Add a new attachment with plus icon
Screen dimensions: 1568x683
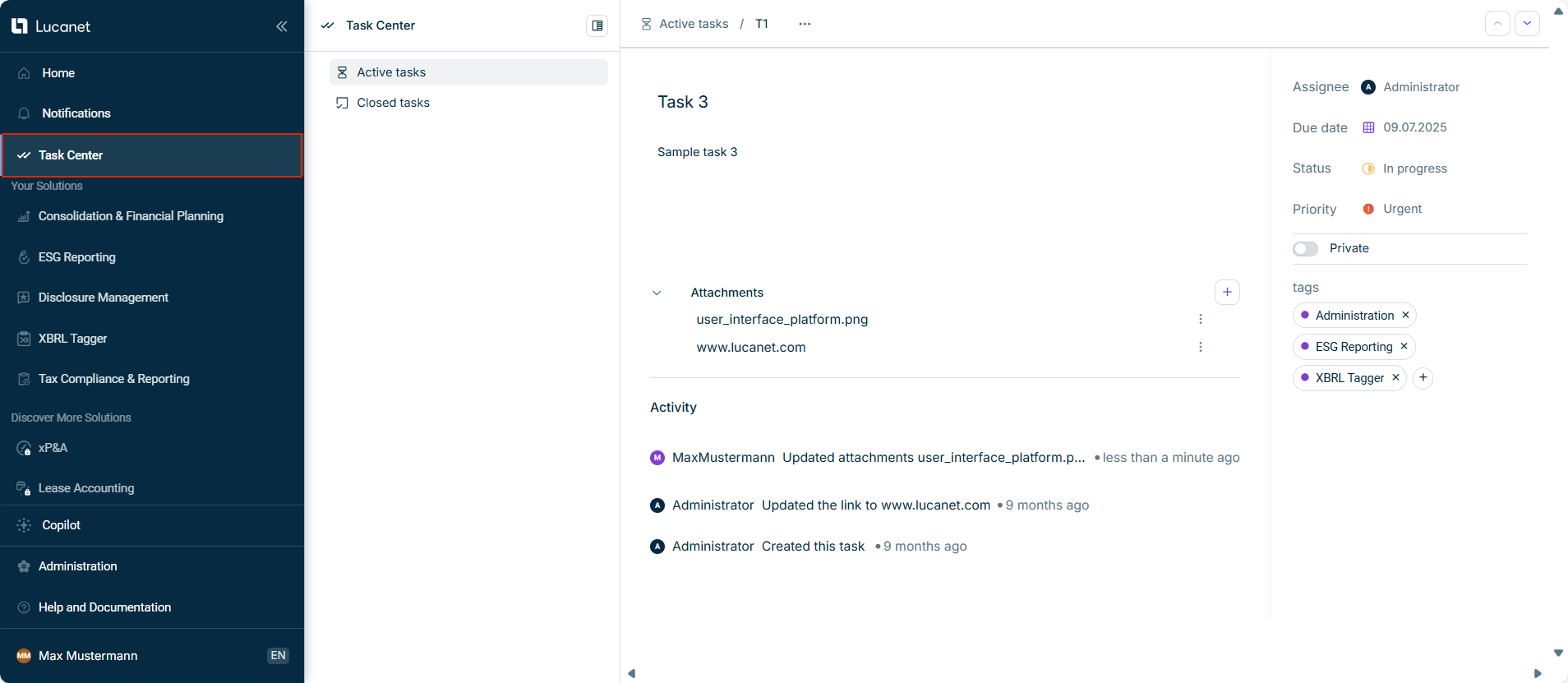click(1227, 292)
